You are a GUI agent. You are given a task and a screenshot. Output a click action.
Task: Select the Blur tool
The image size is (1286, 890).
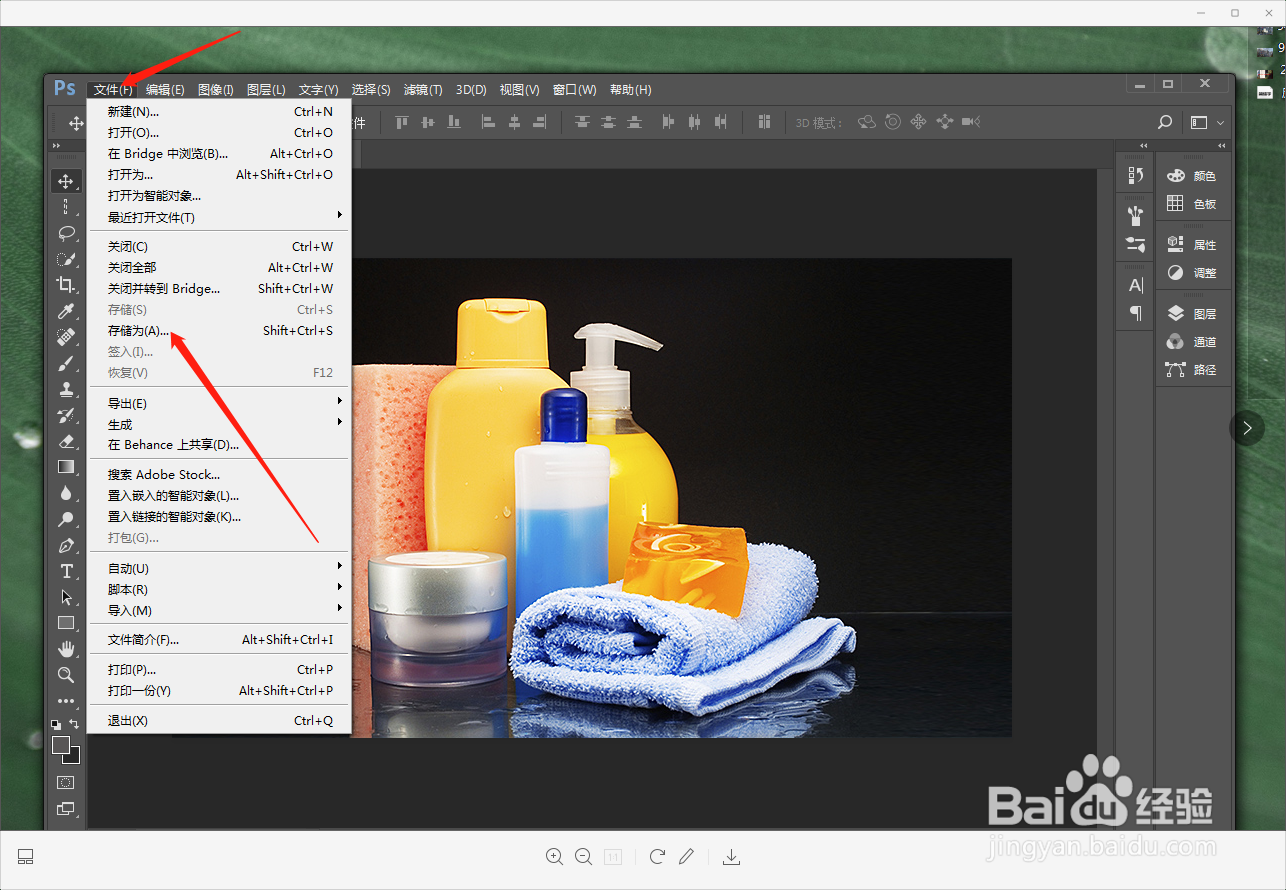66,493
